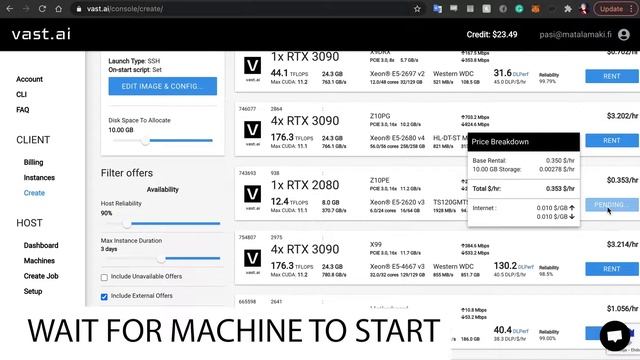Go to Billing page
The image size is (640, 360).
[x=33, y=162]
